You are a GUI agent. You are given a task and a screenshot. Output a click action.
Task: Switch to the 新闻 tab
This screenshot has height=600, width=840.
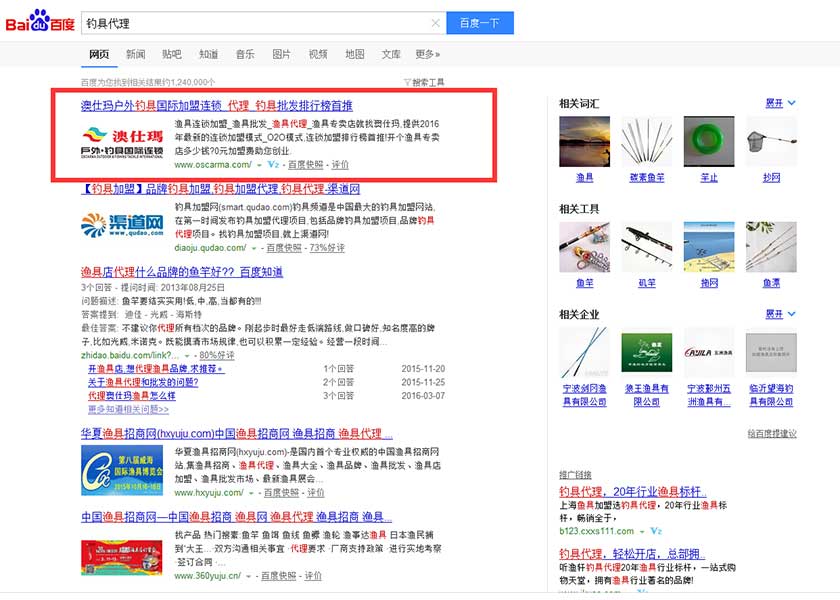point(136,54)
